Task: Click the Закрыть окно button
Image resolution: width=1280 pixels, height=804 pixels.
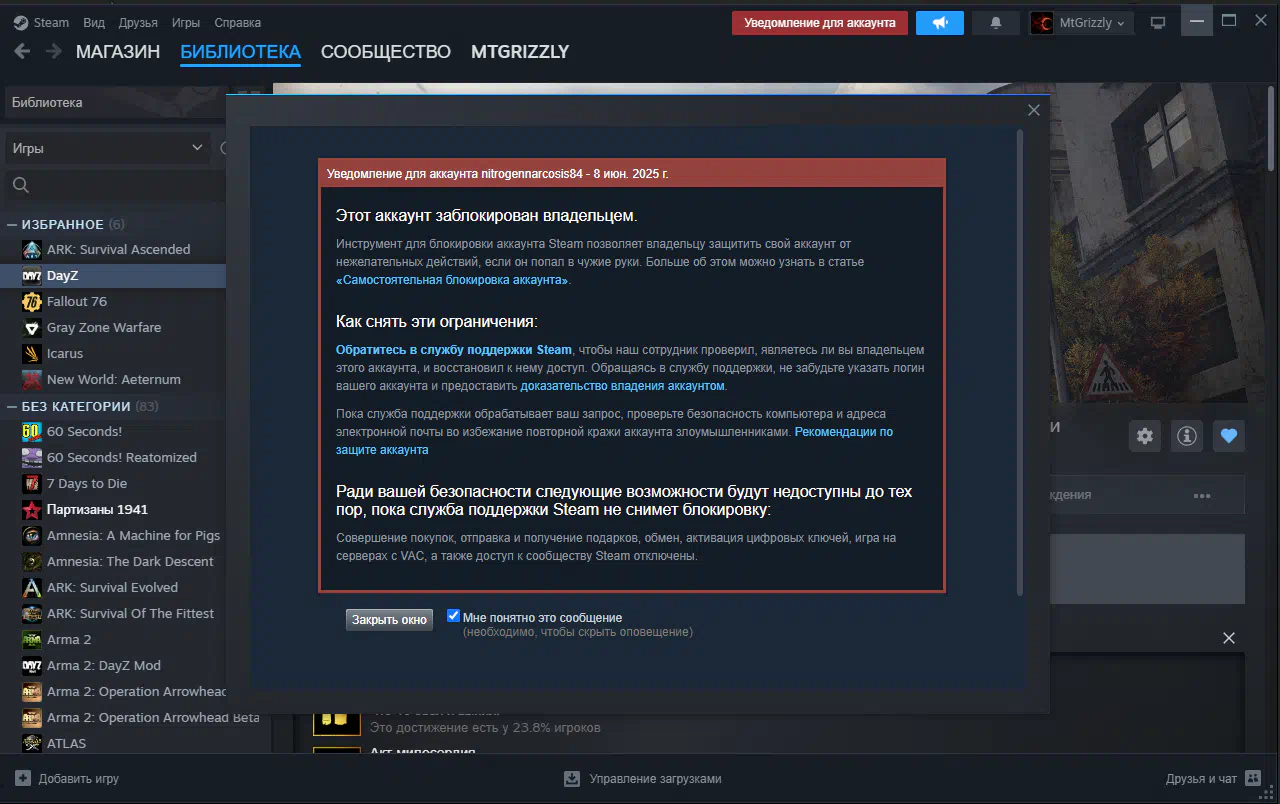Action: coord(389,620)
